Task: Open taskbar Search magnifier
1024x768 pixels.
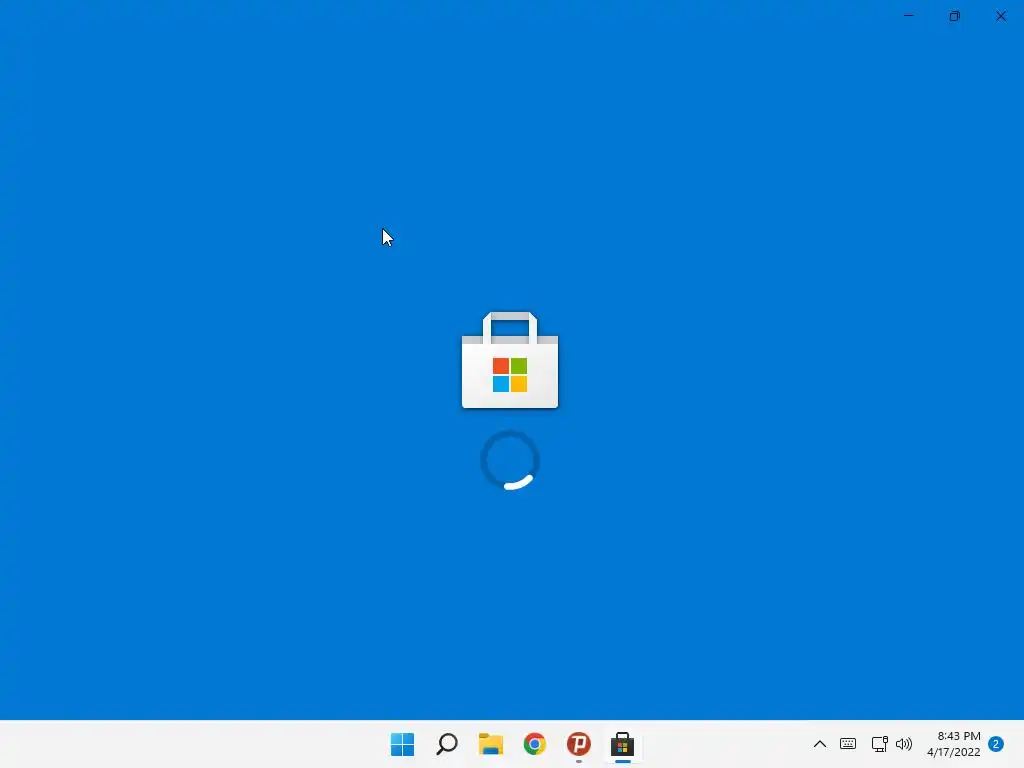Action: point(447,744)
